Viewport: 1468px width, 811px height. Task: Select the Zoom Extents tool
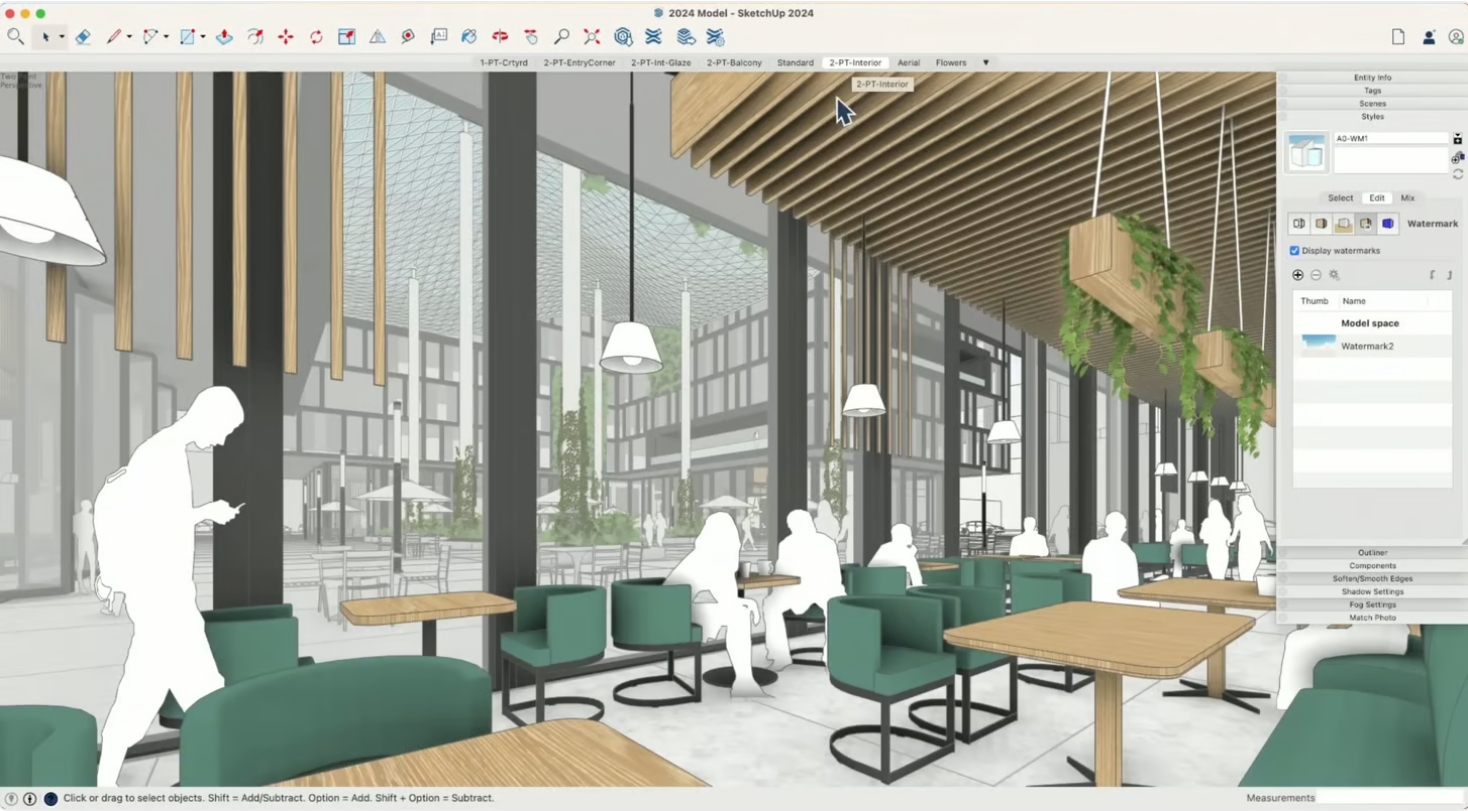tap(591, 37)
